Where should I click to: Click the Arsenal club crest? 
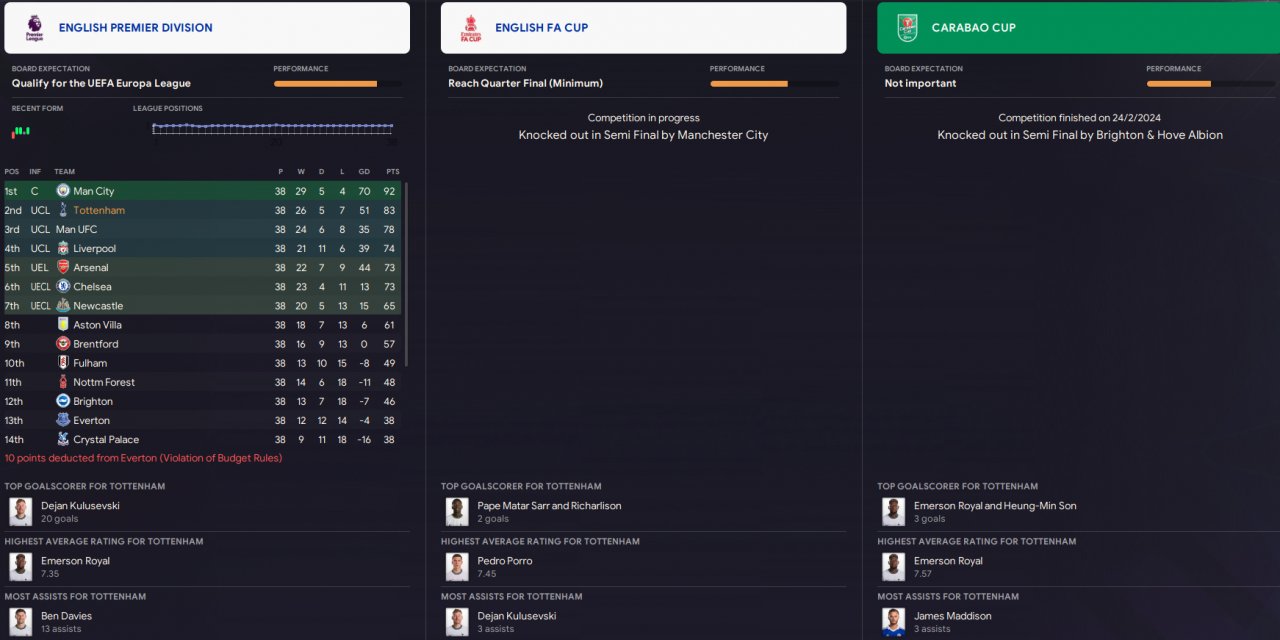[x=63, y=267]
